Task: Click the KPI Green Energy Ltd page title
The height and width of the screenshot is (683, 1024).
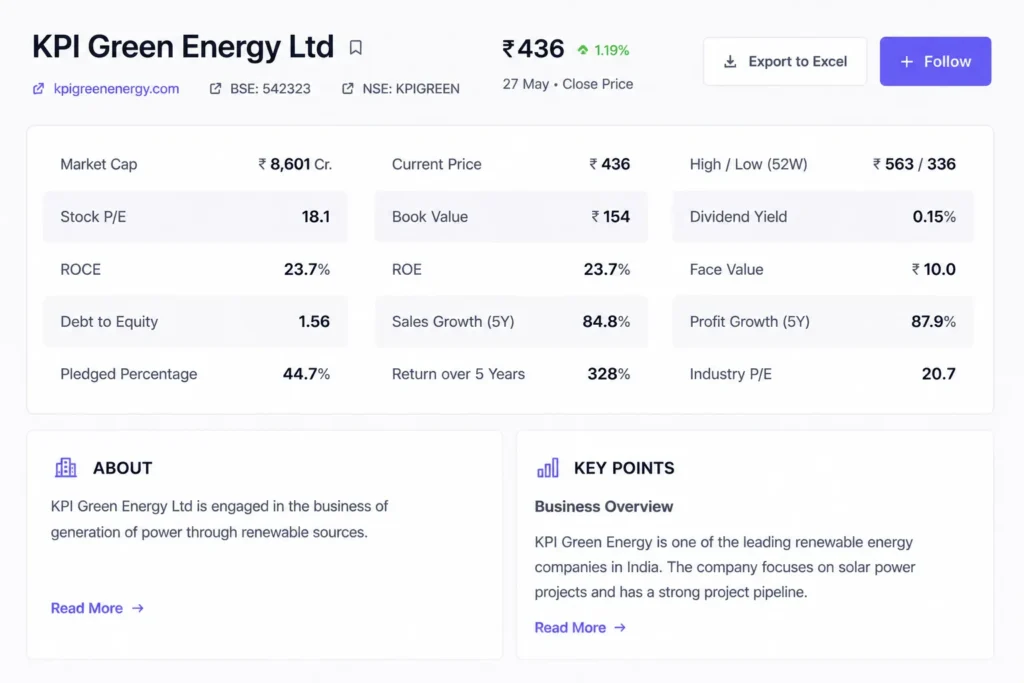Action: 183,47
